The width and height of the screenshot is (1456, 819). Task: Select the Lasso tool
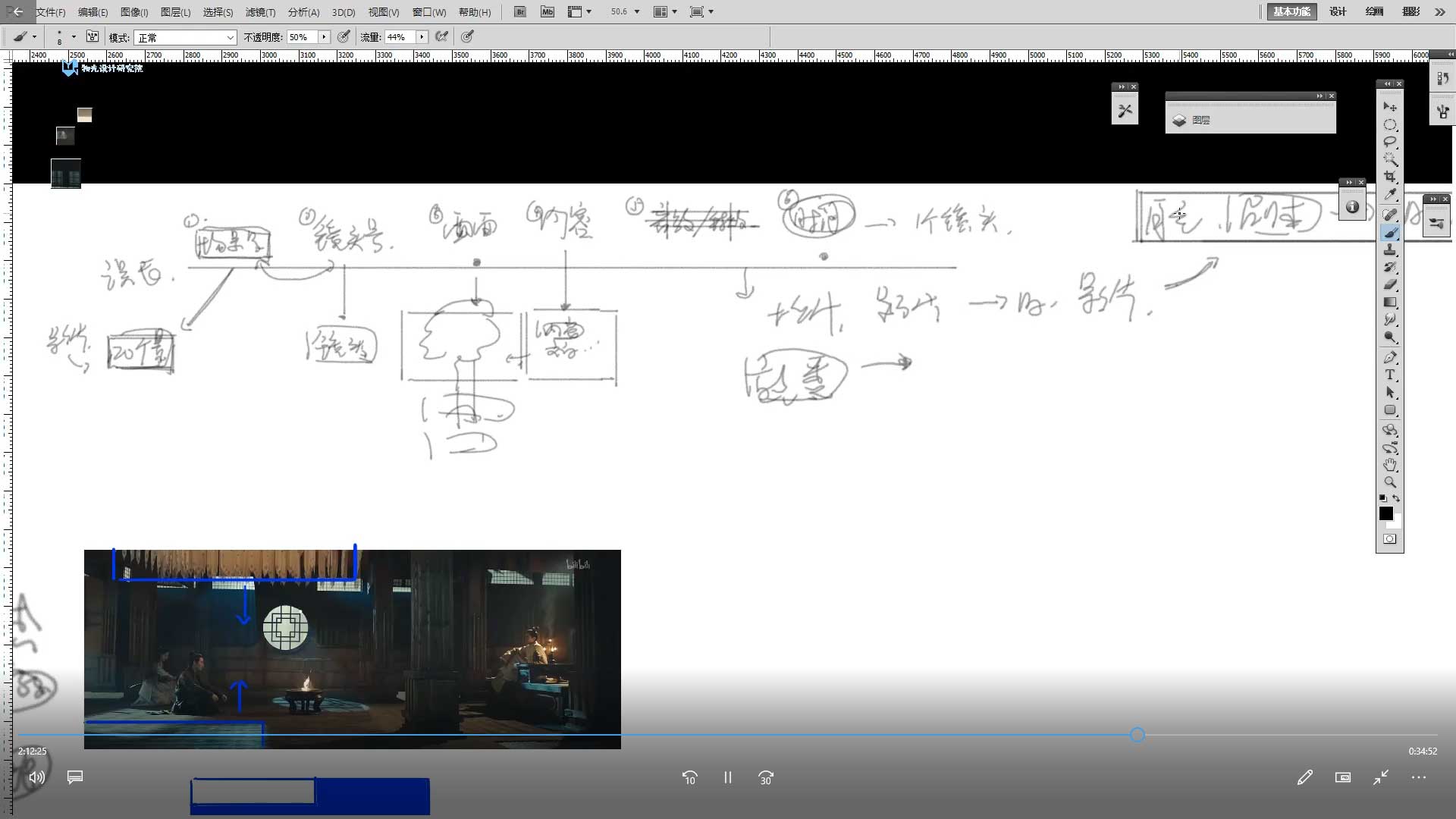[1389, 142]
